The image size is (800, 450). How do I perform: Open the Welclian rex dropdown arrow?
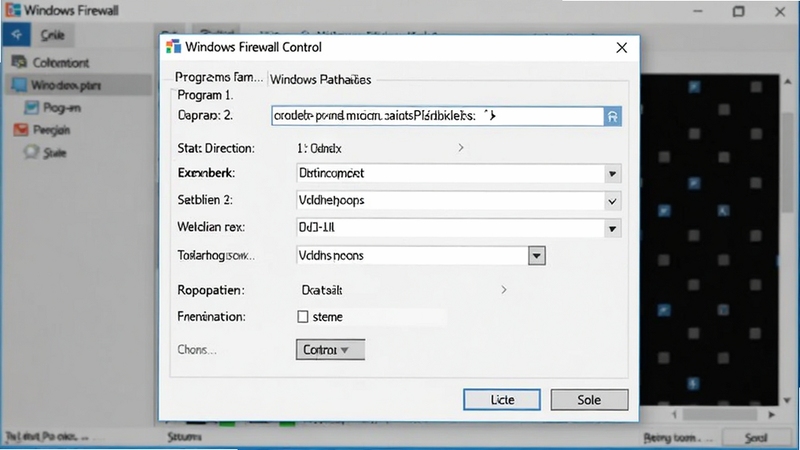[612, 229]
